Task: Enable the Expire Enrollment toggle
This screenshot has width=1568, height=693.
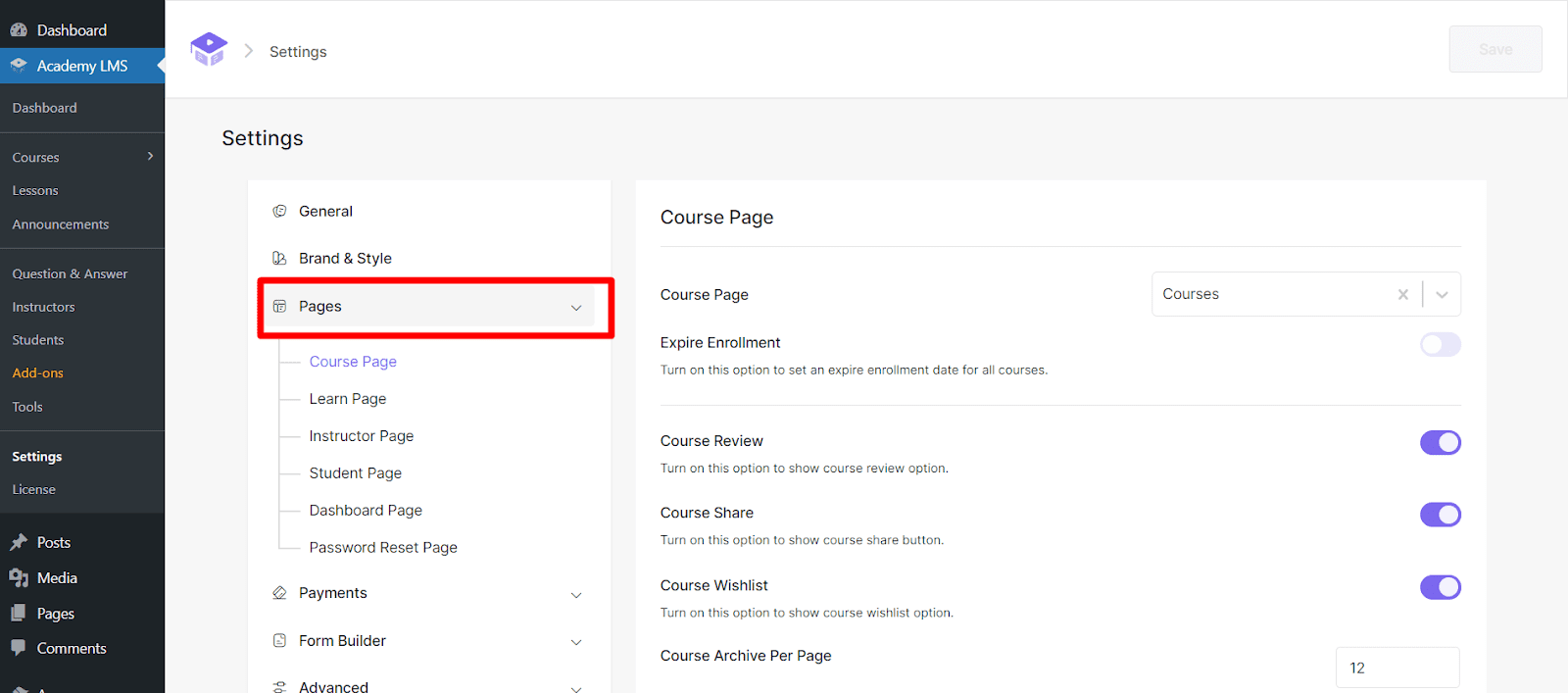Action: point(1441,344)
